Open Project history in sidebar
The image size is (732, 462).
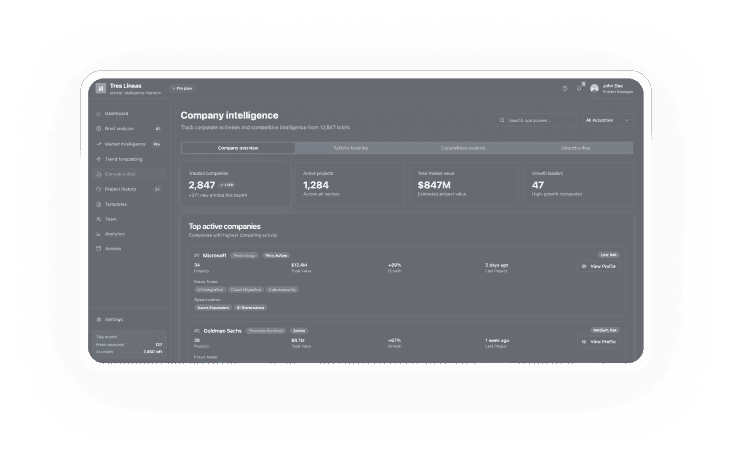pyautogui.click(x=129, y=189)
